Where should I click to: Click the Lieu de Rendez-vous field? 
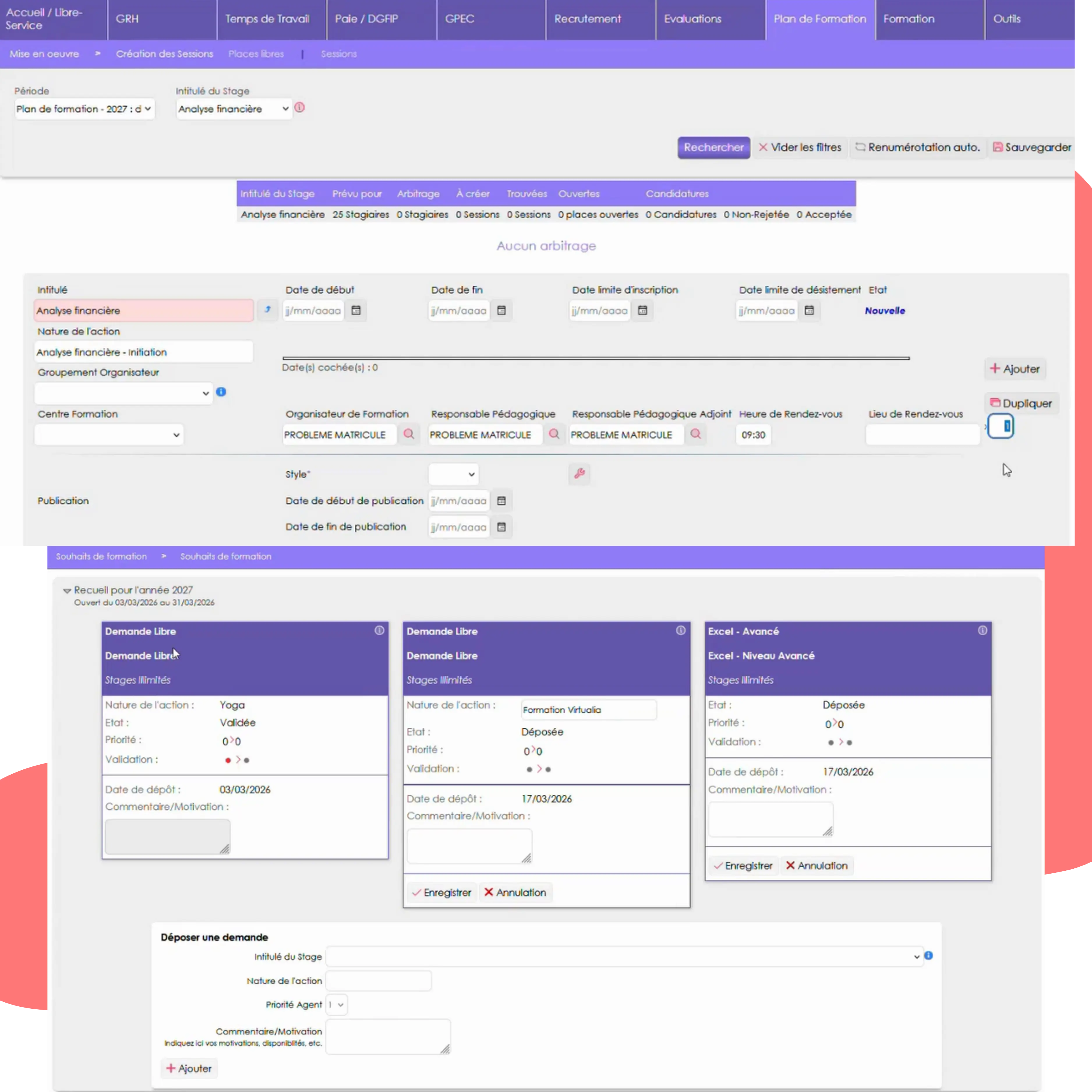(x=923, y=435)
